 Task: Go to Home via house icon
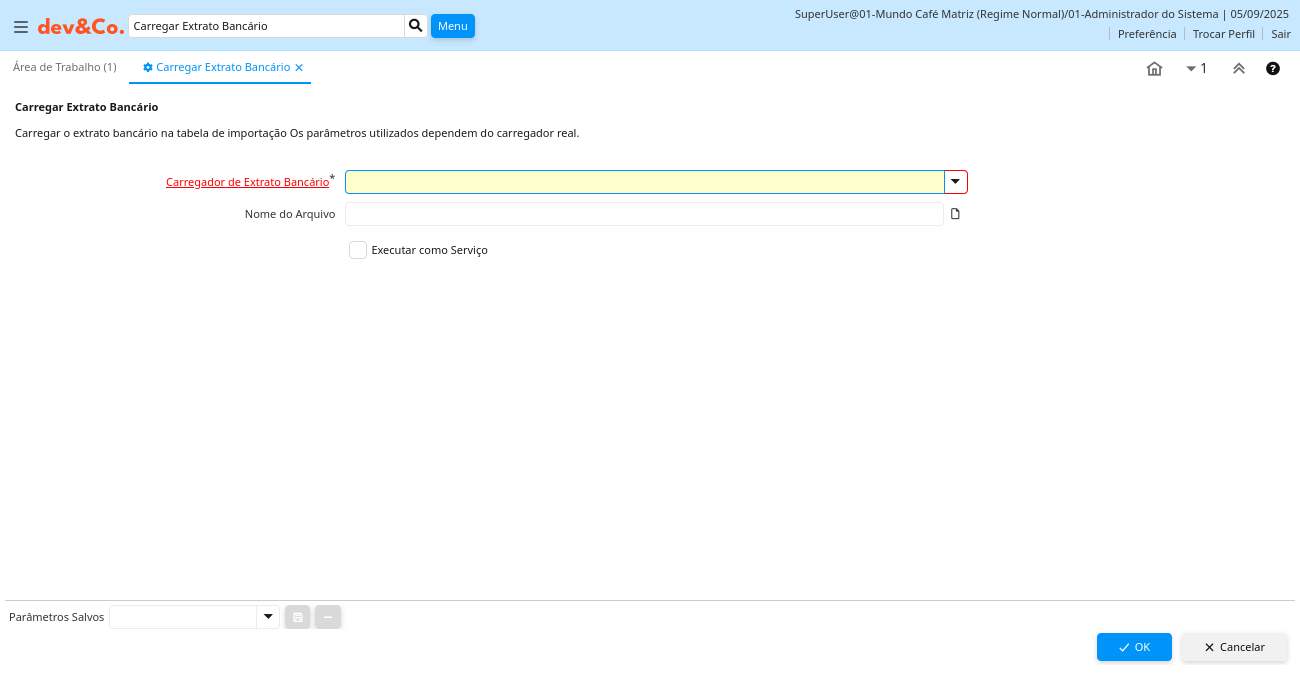point(1154,69)
